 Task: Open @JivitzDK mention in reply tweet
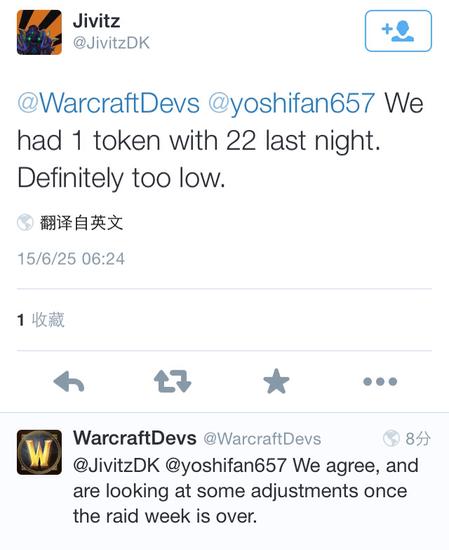pos(116,466)
